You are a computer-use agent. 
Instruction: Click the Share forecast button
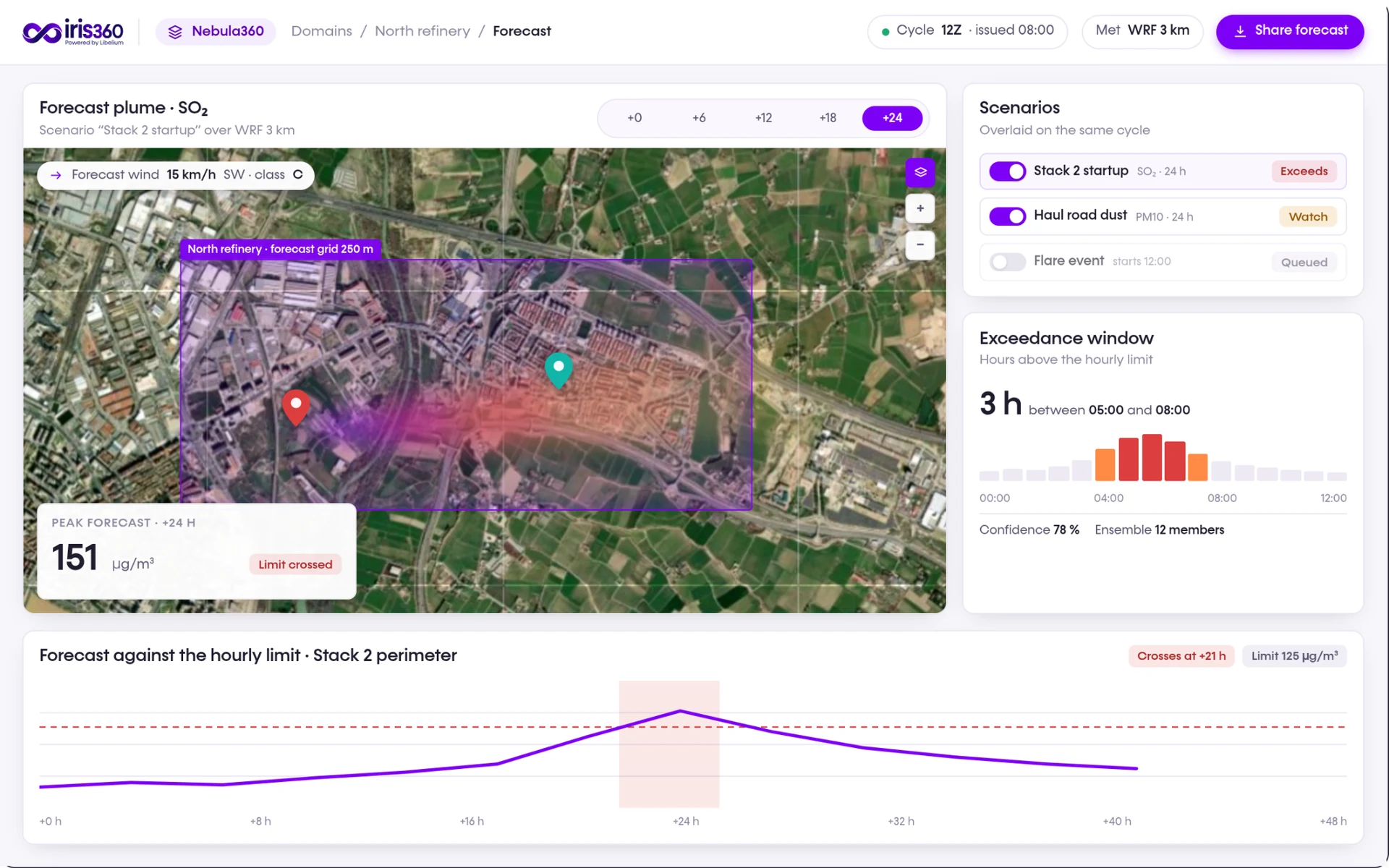pyautogui.click(x=1290, y=31)
